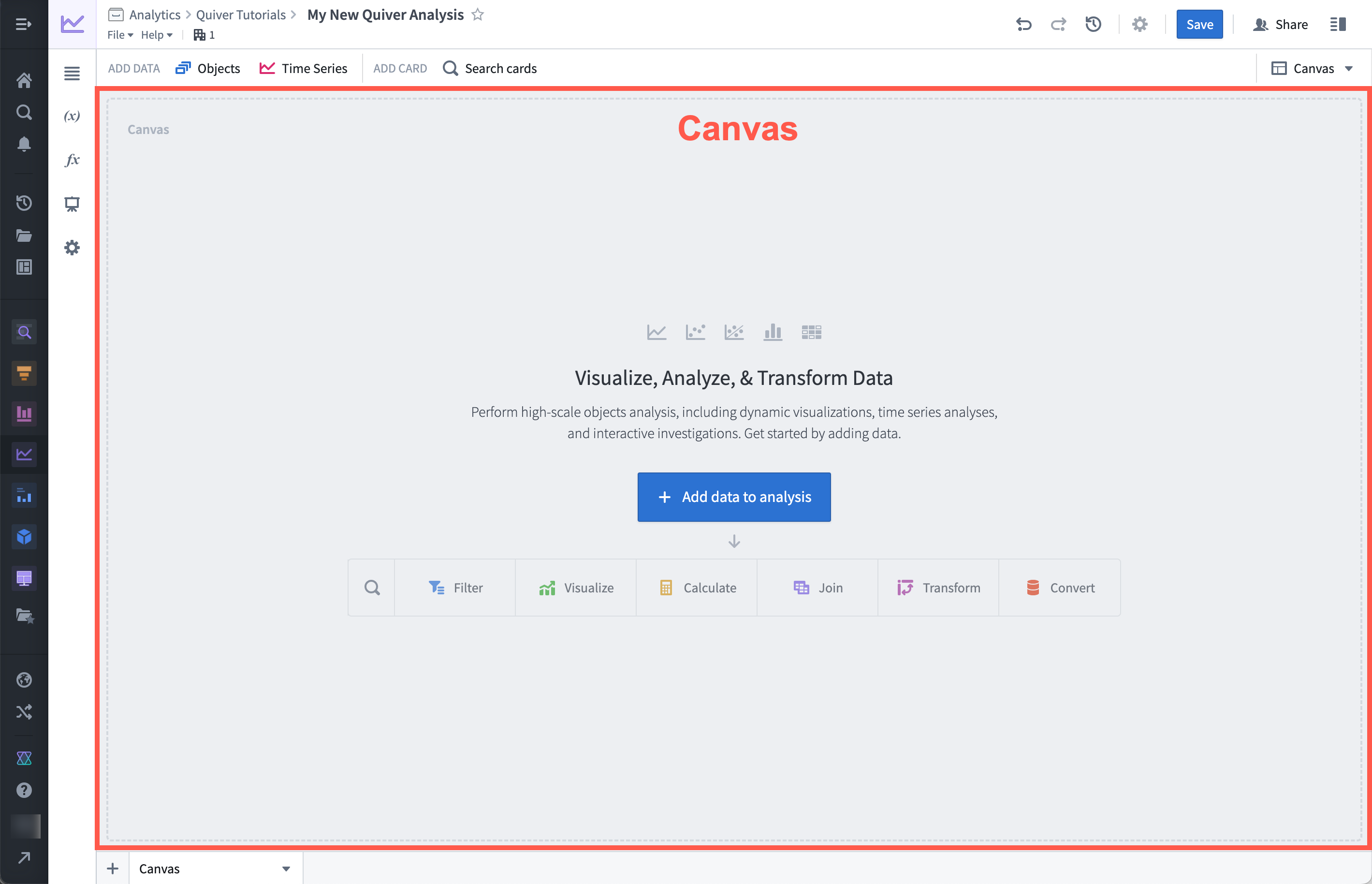Open notifications bell icon
The image size is (1372, 884).
click(x=24, y=144)
